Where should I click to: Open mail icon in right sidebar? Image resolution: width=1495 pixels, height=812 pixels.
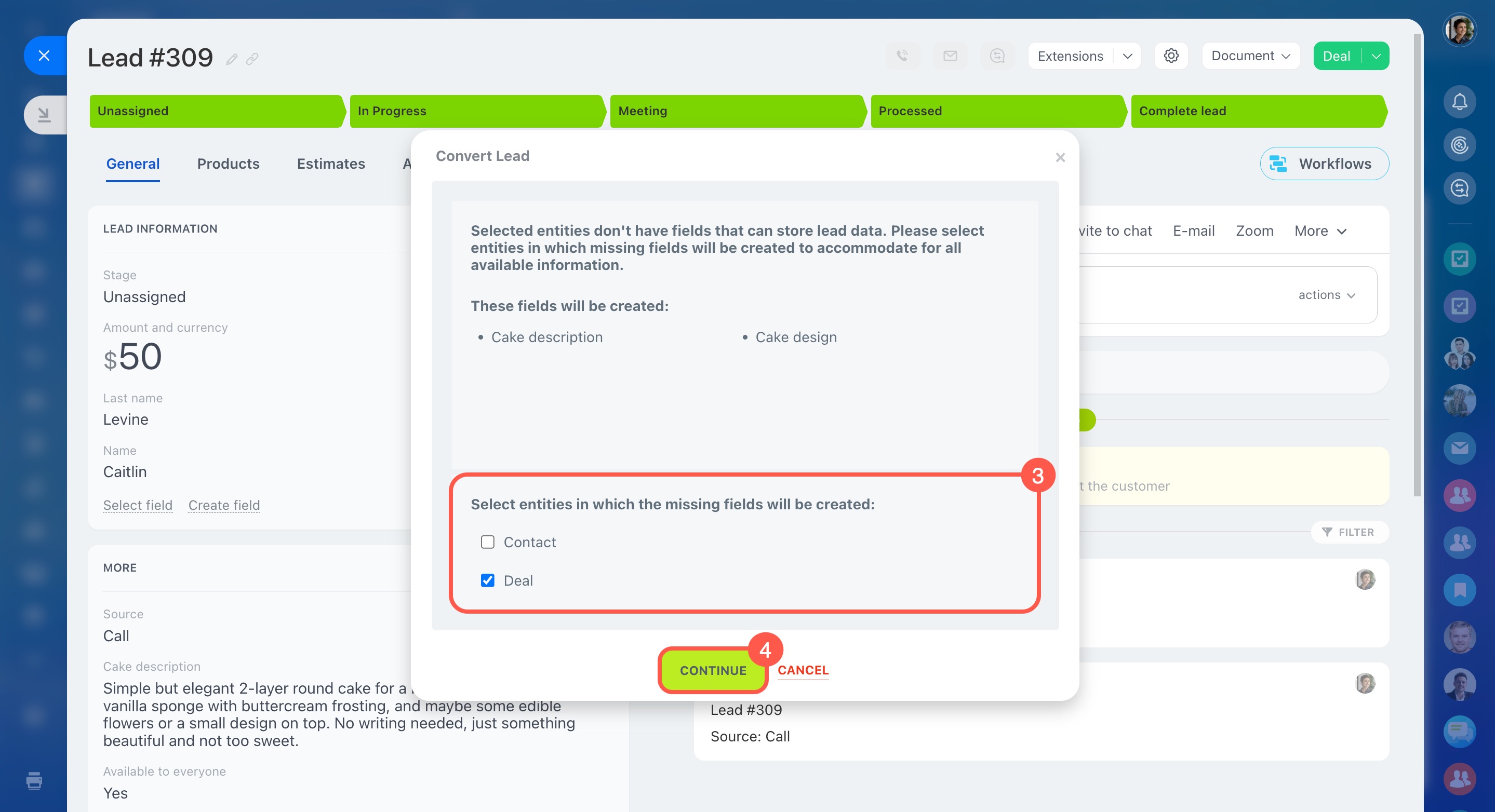[1459, 448]
